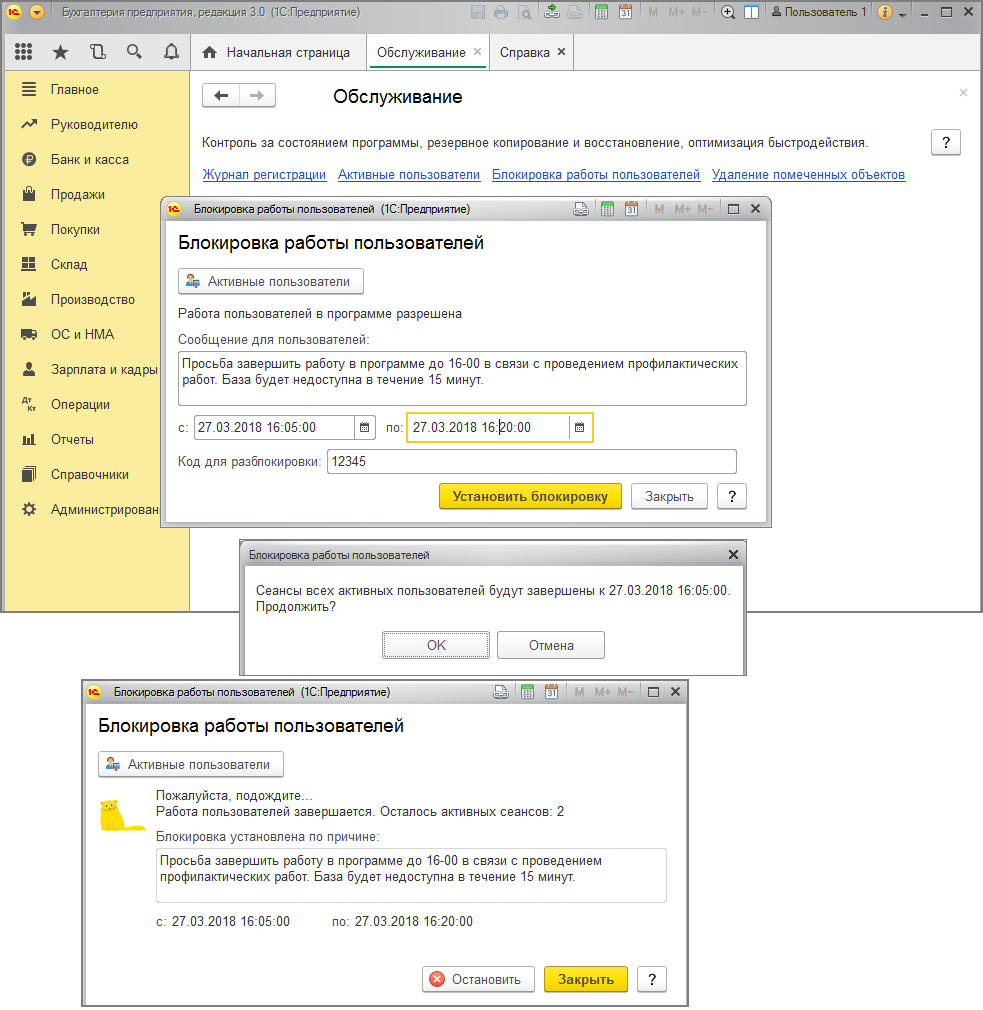
Task: Open the sections grid menu icon
Action: coord(24,52)
